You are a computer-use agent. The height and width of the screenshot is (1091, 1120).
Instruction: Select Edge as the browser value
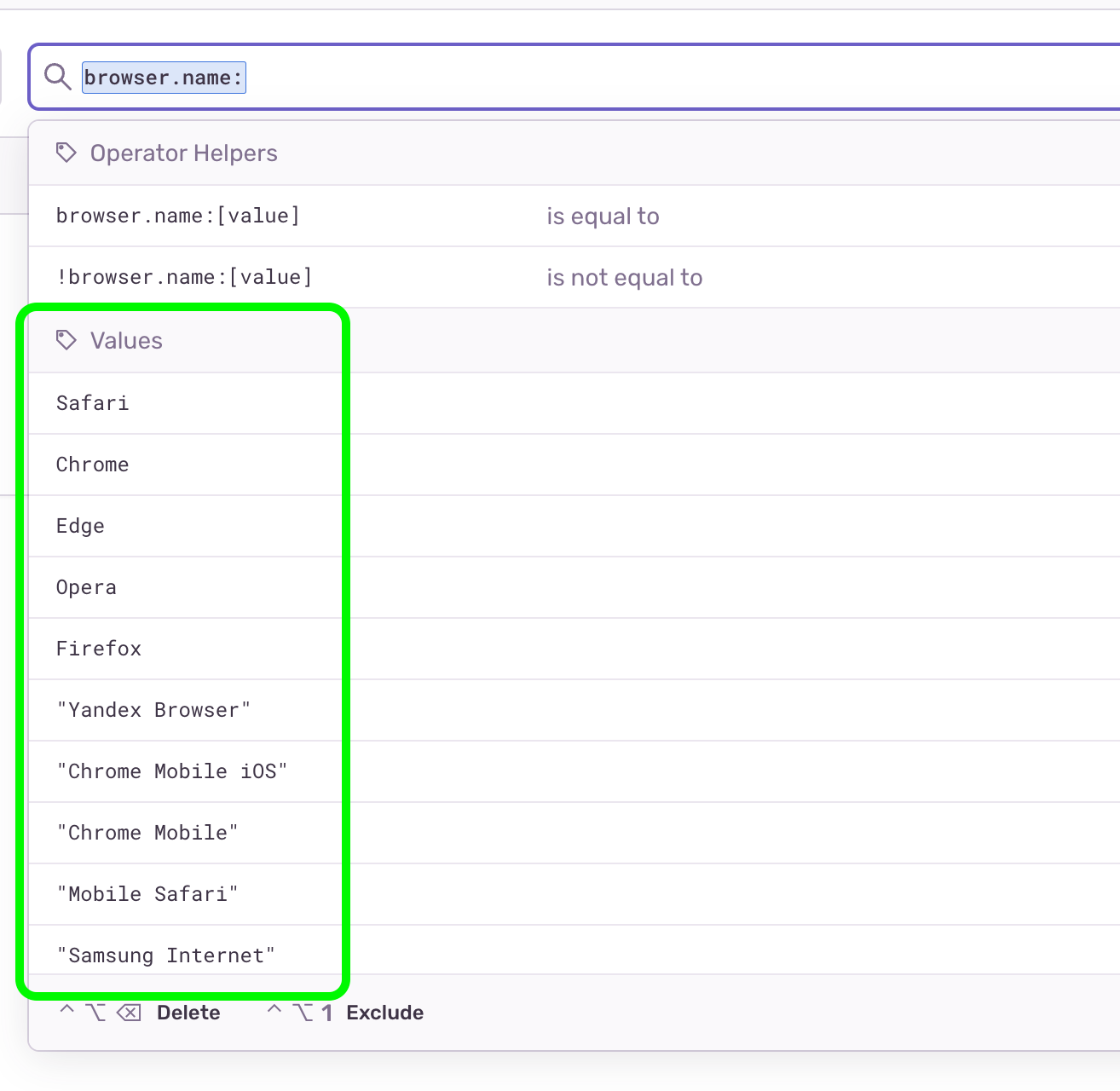[80, 525]
